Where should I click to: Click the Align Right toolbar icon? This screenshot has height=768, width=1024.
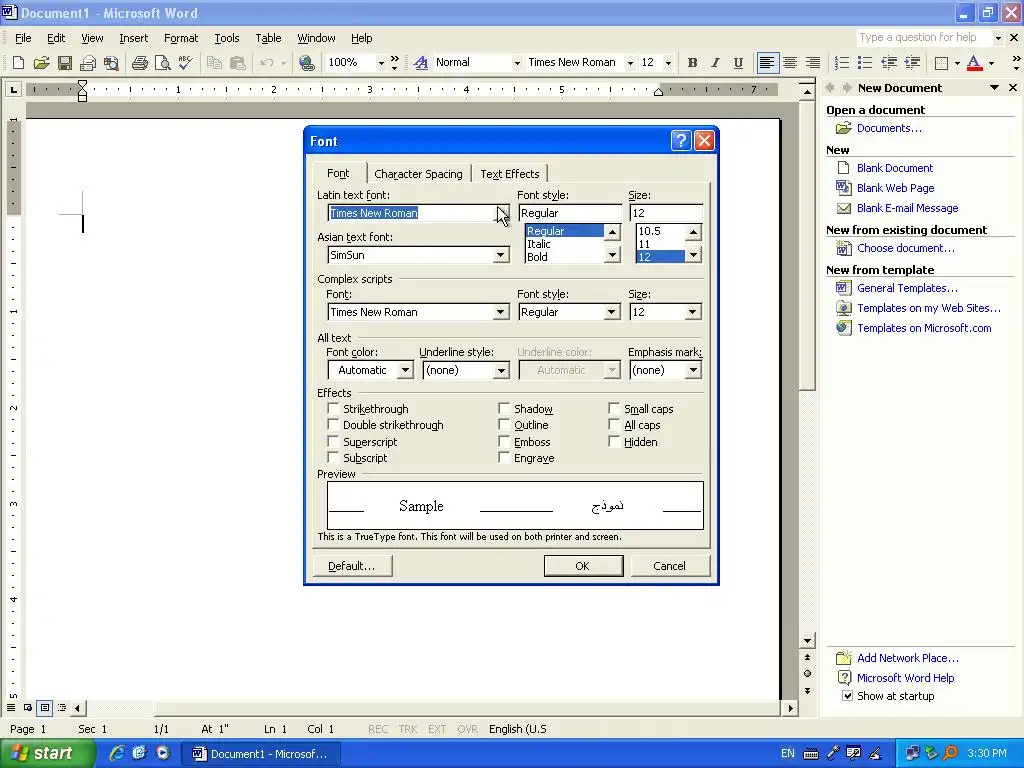pos(813,63)
